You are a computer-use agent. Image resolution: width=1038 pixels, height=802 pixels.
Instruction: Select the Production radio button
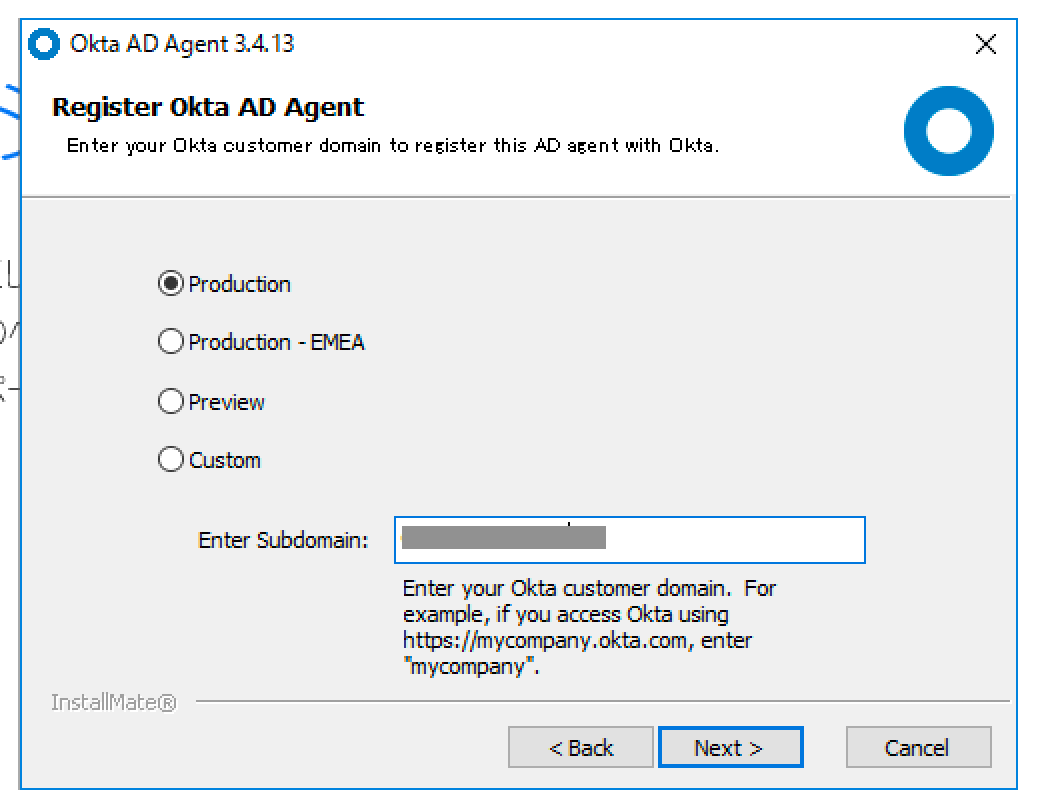[x=170, y=283]
